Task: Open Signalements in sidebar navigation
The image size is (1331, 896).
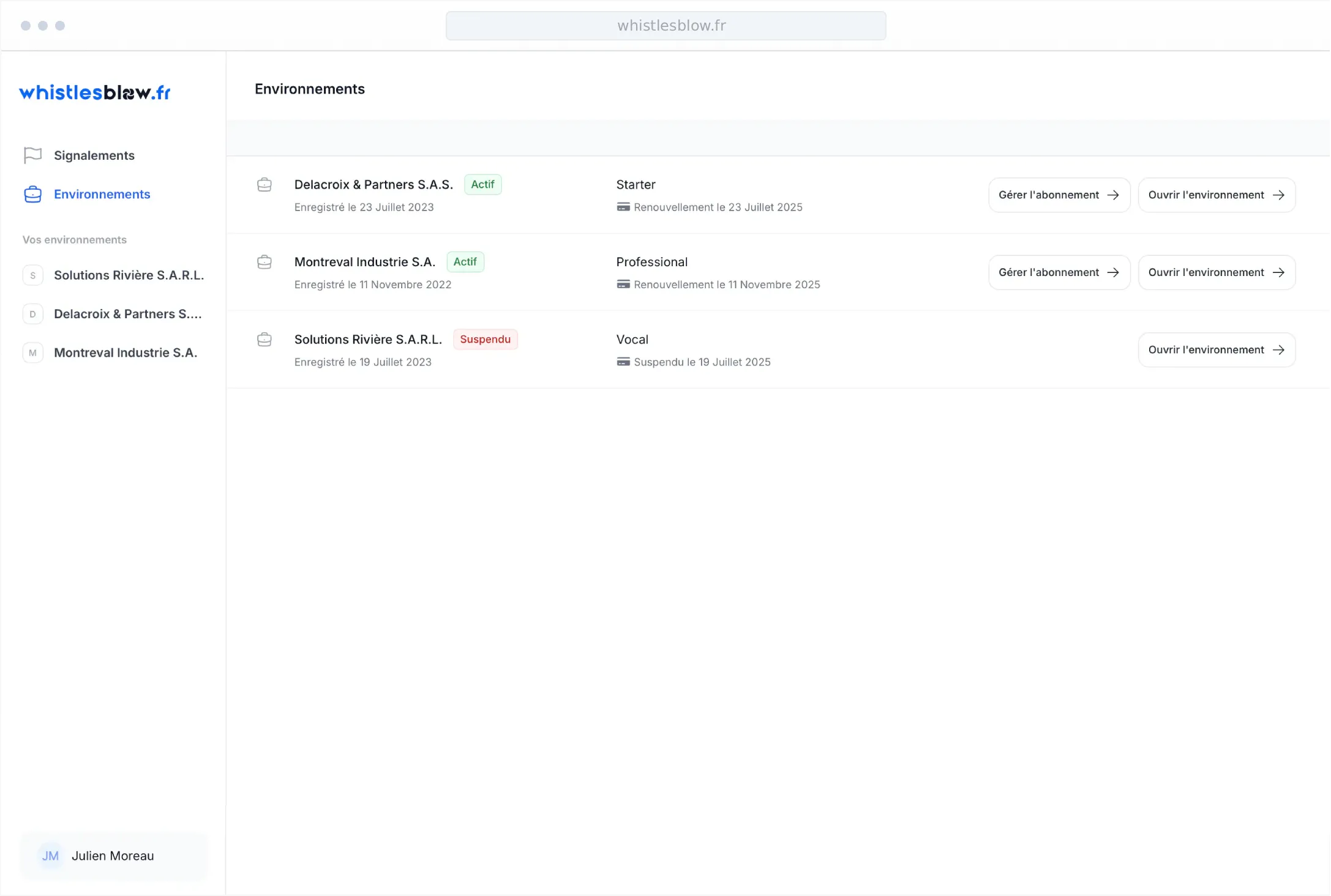Action: click(x=94, y=155)
